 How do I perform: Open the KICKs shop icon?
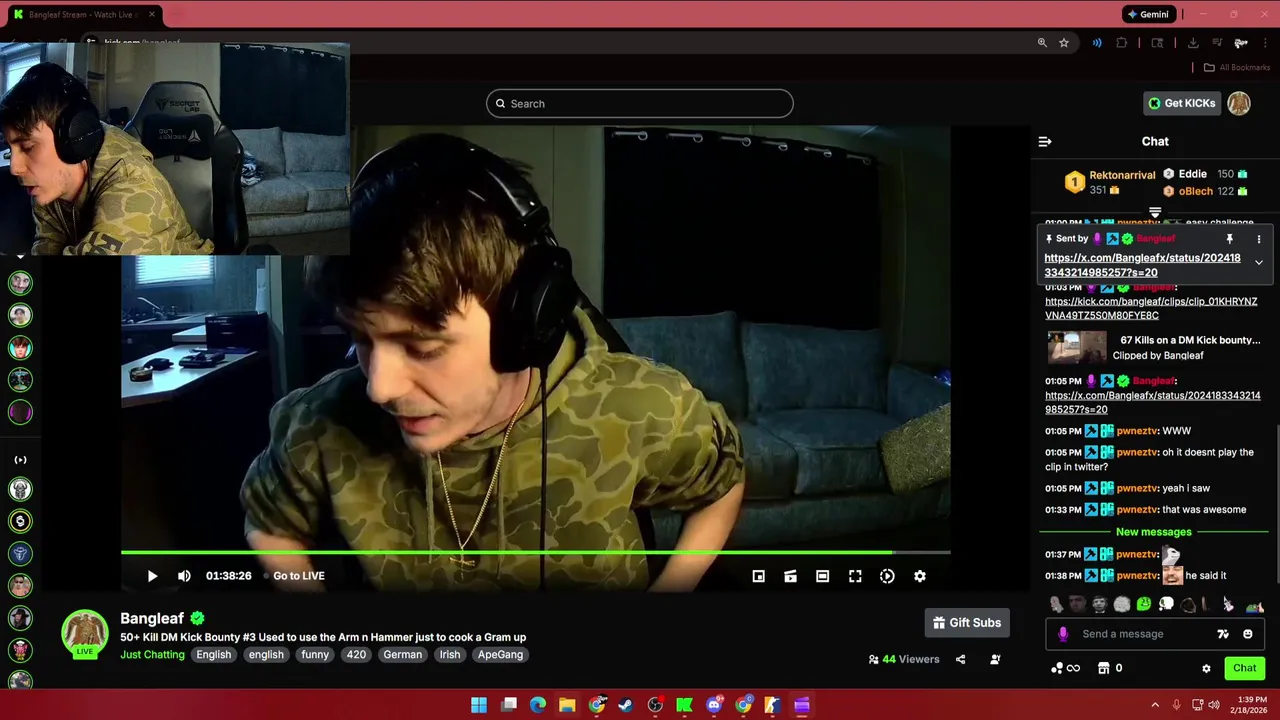coord(1104,668)
